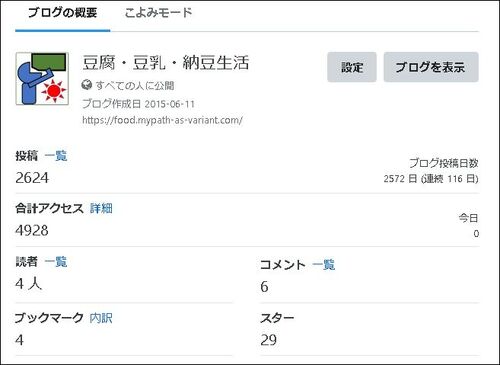
Task: Click the ブログ投稿日数 label
Action: click(x=444, y=163)
